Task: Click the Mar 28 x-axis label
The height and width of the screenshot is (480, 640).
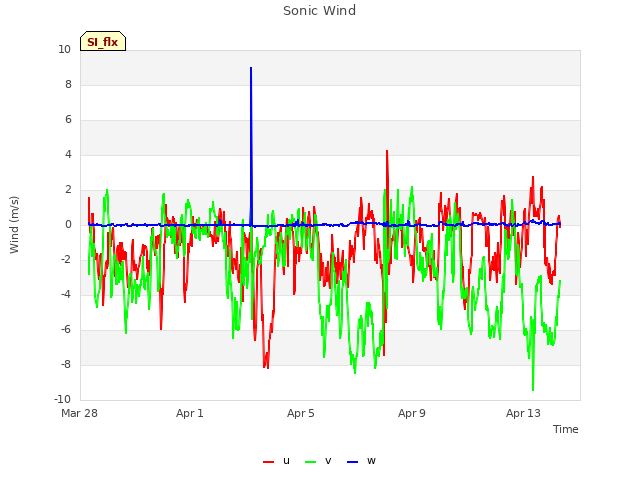Action: coord(79,413)
